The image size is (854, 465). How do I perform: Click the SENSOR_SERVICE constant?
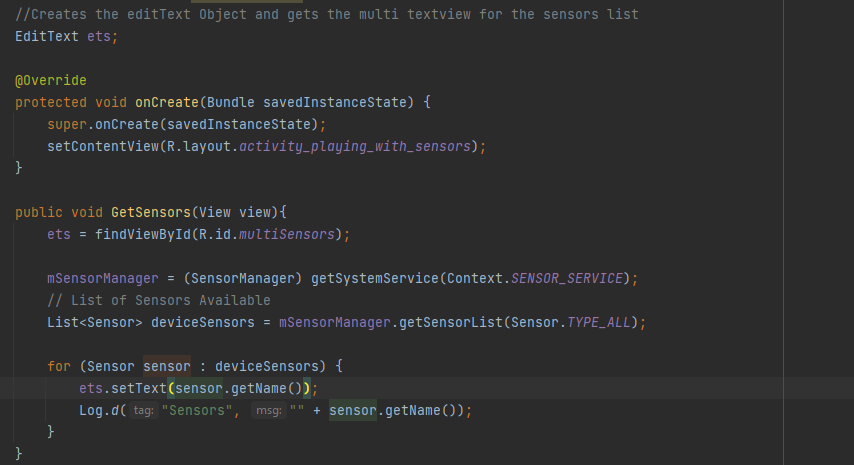coord(566,279)
